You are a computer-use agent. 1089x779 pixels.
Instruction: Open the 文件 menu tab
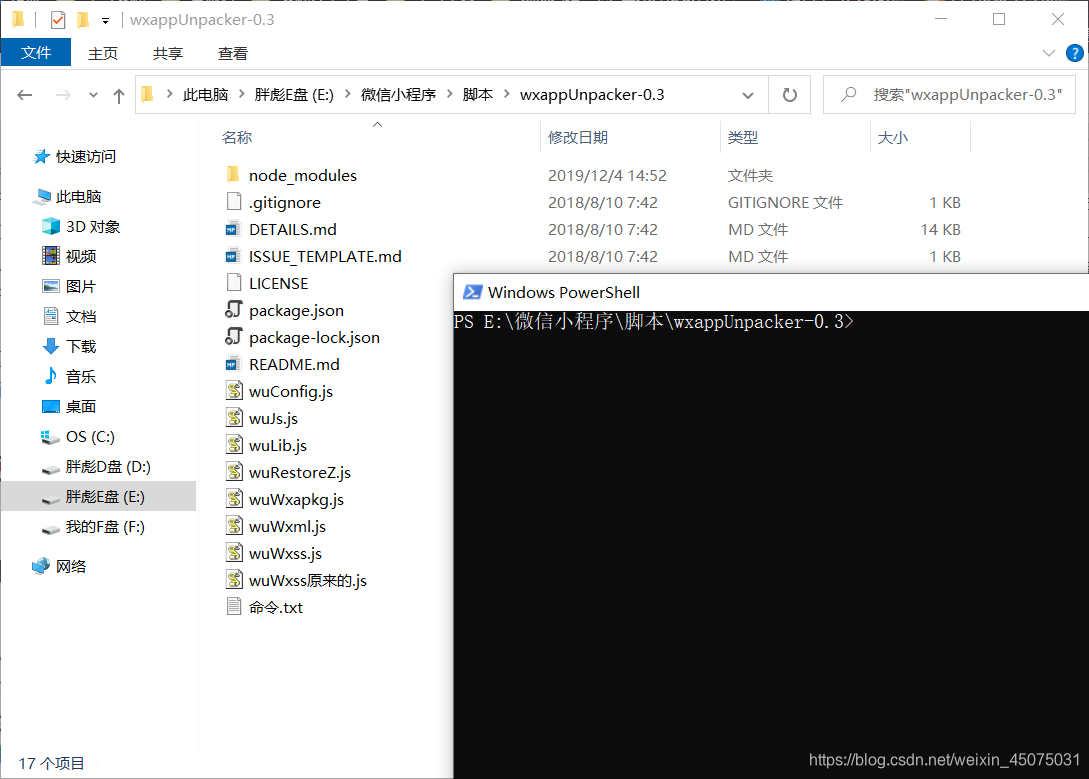click(36, 53)
